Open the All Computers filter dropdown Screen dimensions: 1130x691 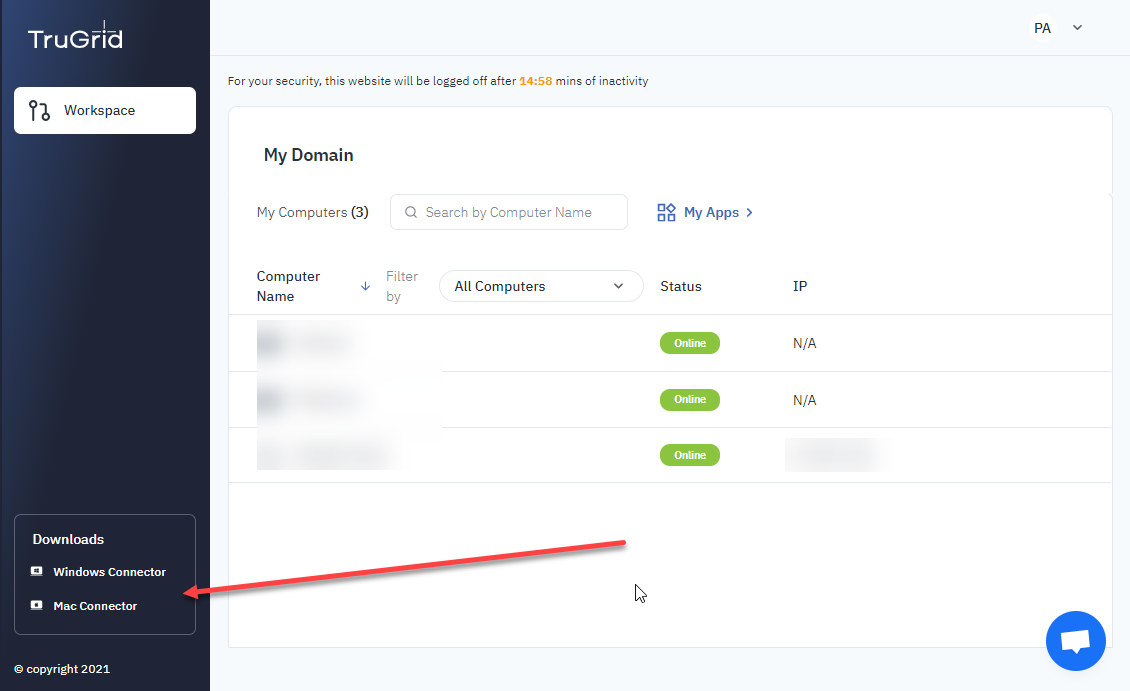coord(540,286)
